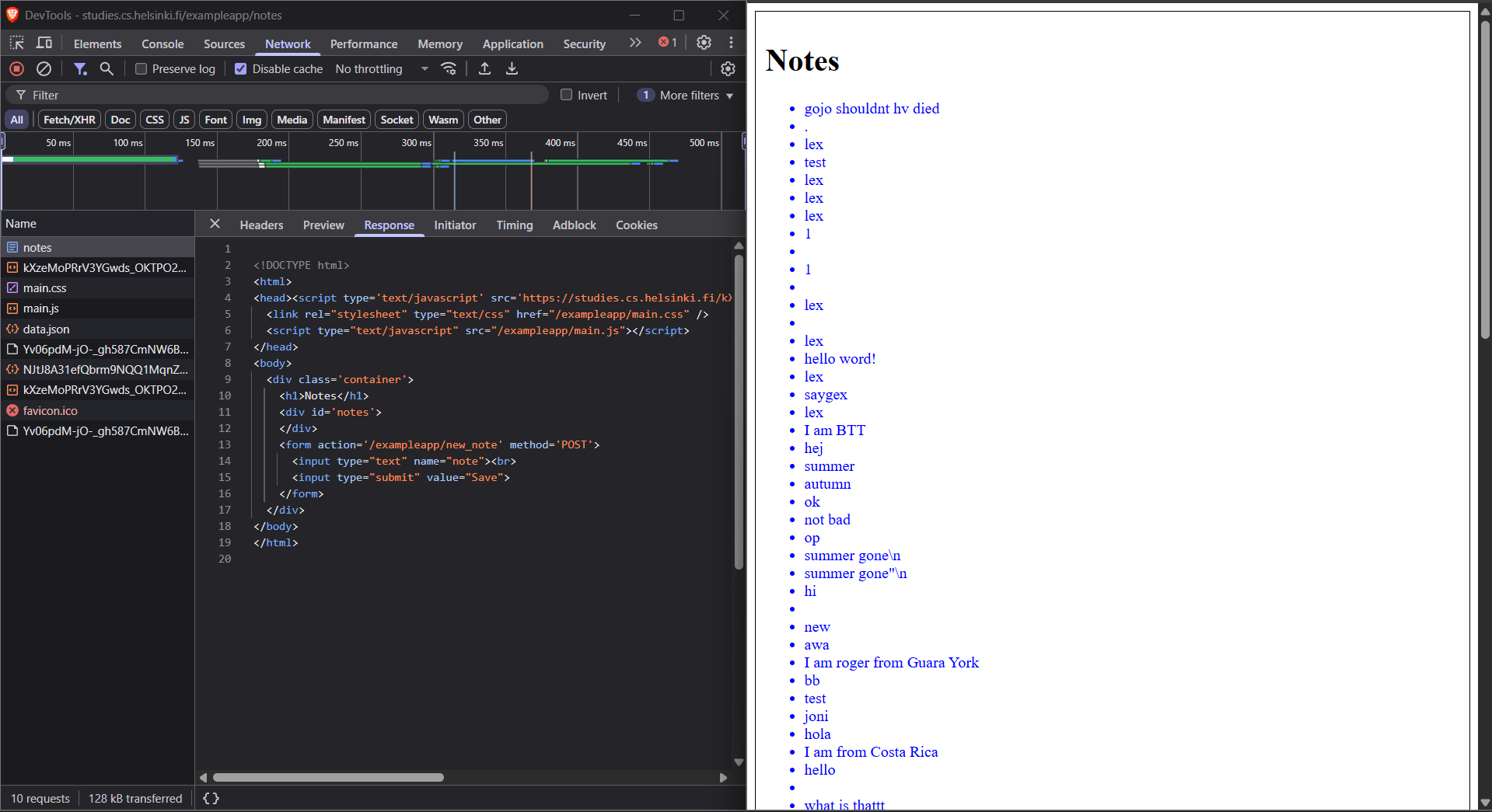Open the "gojo shouldnt hv died" note link
This screenshot has width=1492, height=812.
point(871,109)
